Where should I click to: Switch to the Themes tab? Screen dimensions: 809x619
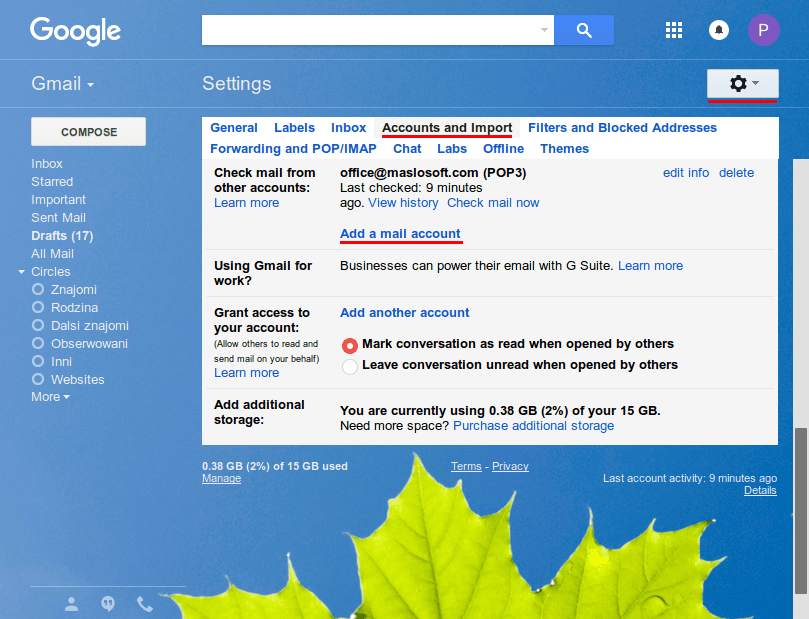[564, 149]
